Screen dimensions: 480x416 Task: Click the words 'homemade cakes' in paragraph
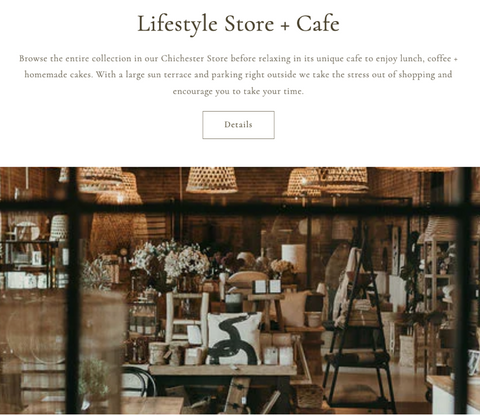[x=58, y=75]
